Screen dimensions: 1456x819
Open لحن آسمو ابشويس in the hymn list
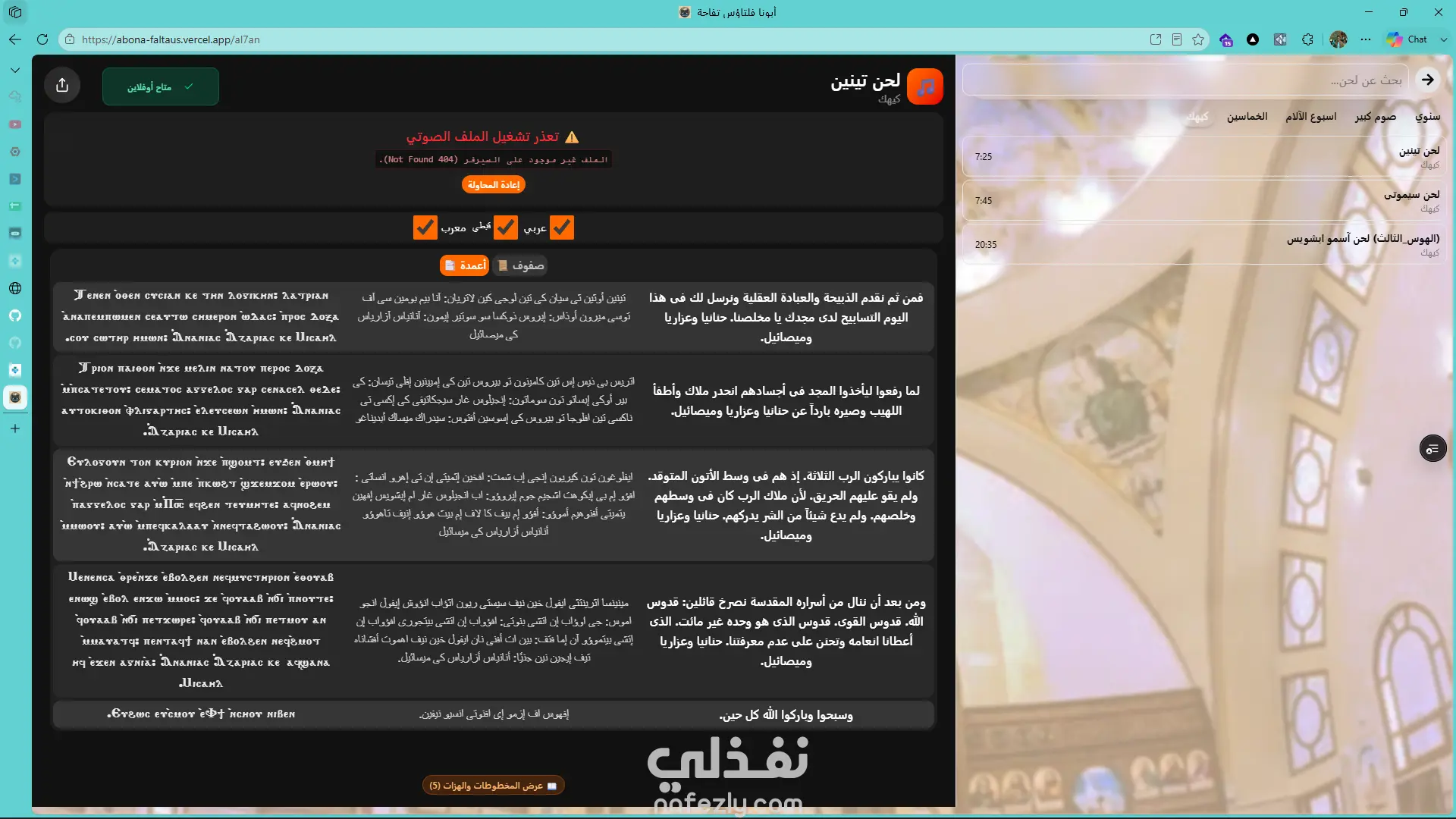pos(1206,245)
